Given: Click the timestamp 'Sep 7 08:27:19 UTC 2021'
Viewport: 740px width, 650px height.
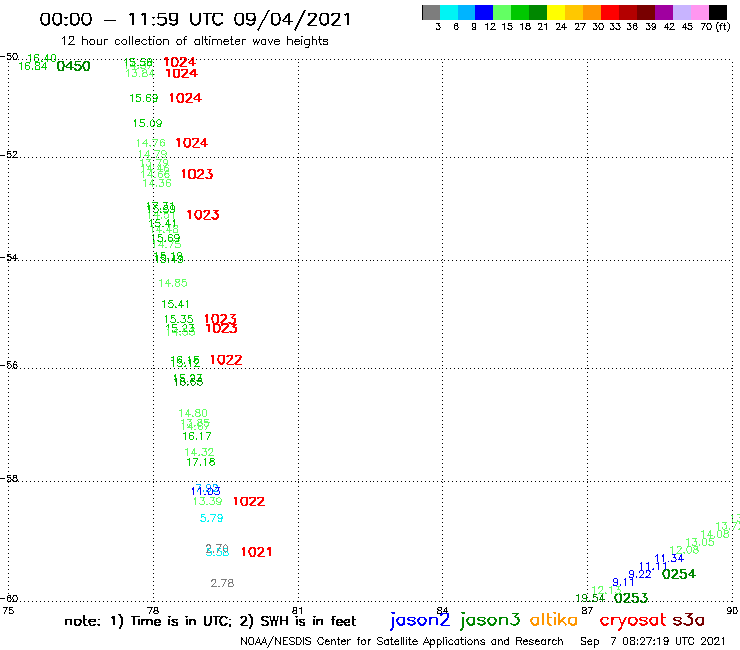Looking at the screenshot, I should (652, 641).
